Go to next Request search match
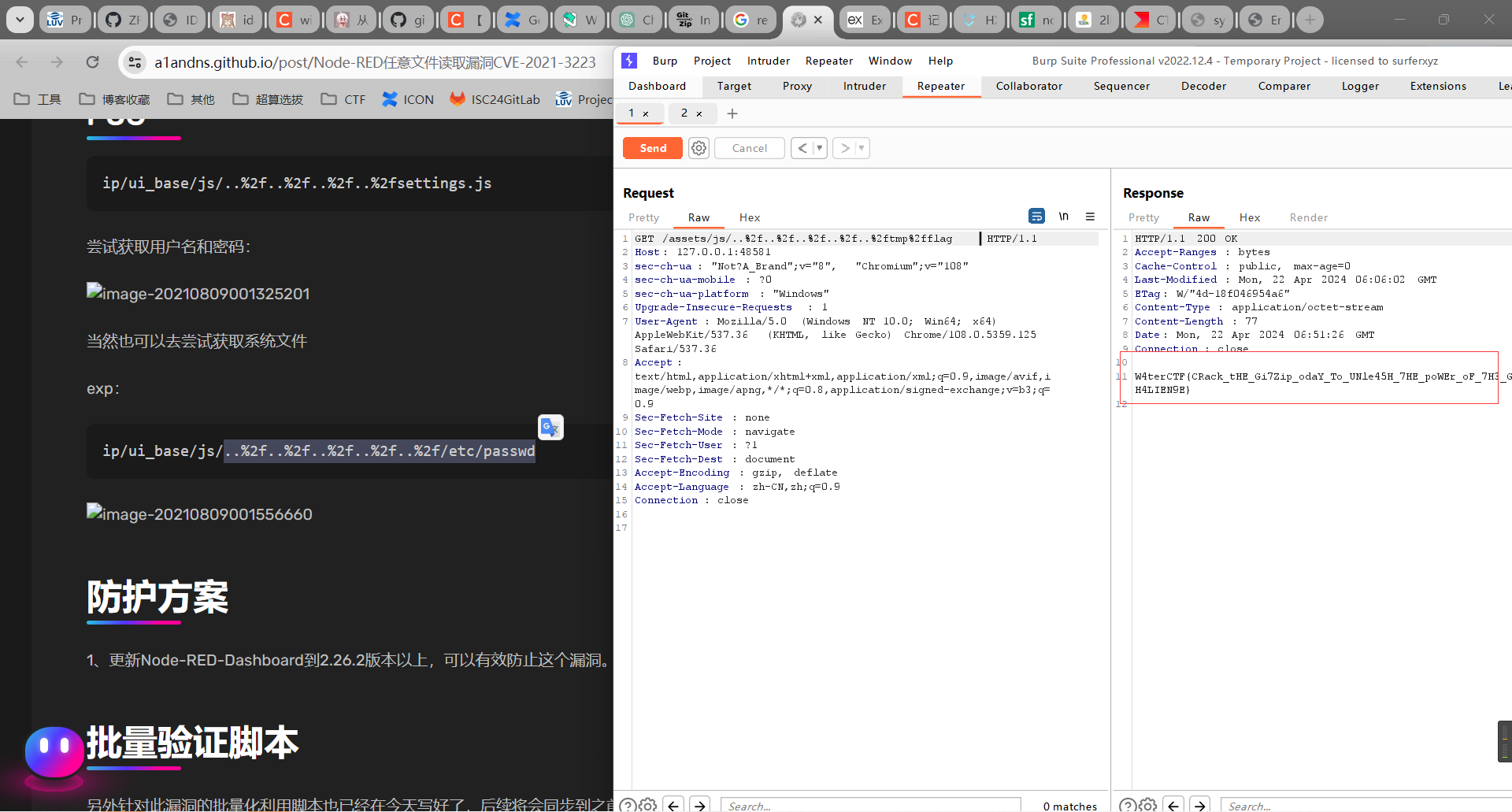This screenshot has height=812, width=1512. tap(700, 805)
